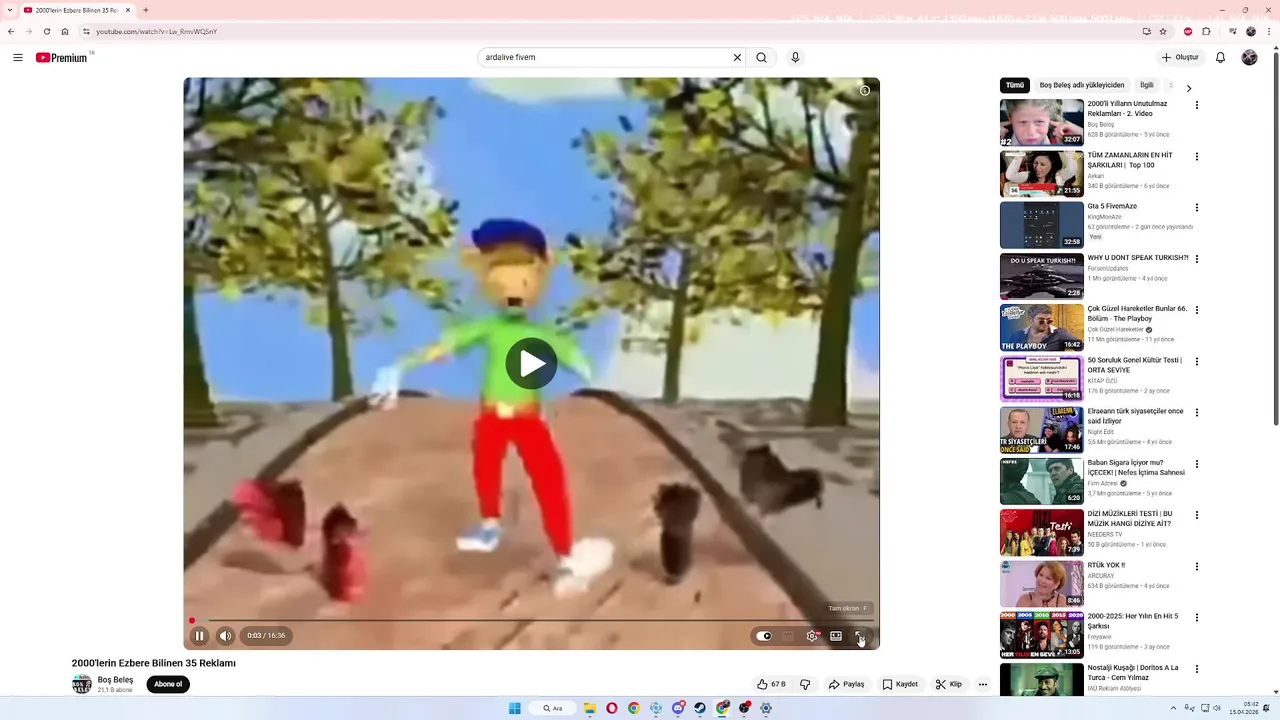Select Boş Beleş adlı yükleyiciden chip
The image size is (1280, 720).
point(1082,86)
